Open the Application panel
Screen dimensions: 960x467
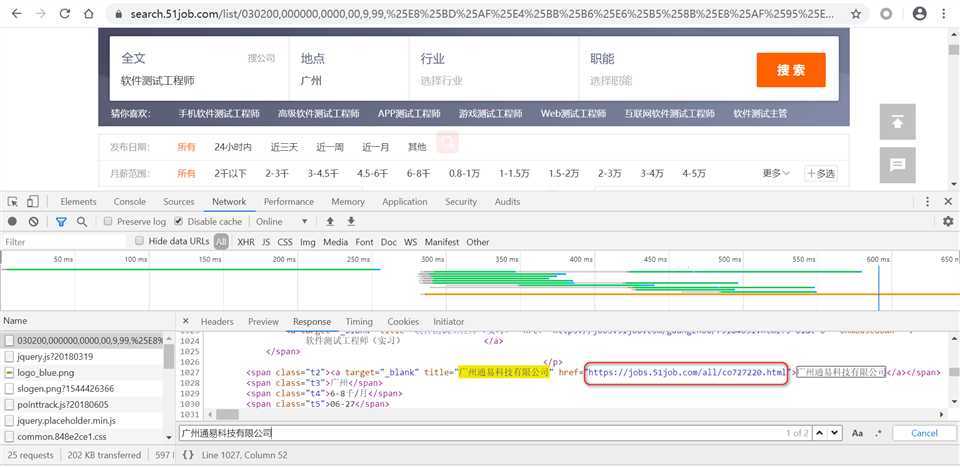point(405,201)
